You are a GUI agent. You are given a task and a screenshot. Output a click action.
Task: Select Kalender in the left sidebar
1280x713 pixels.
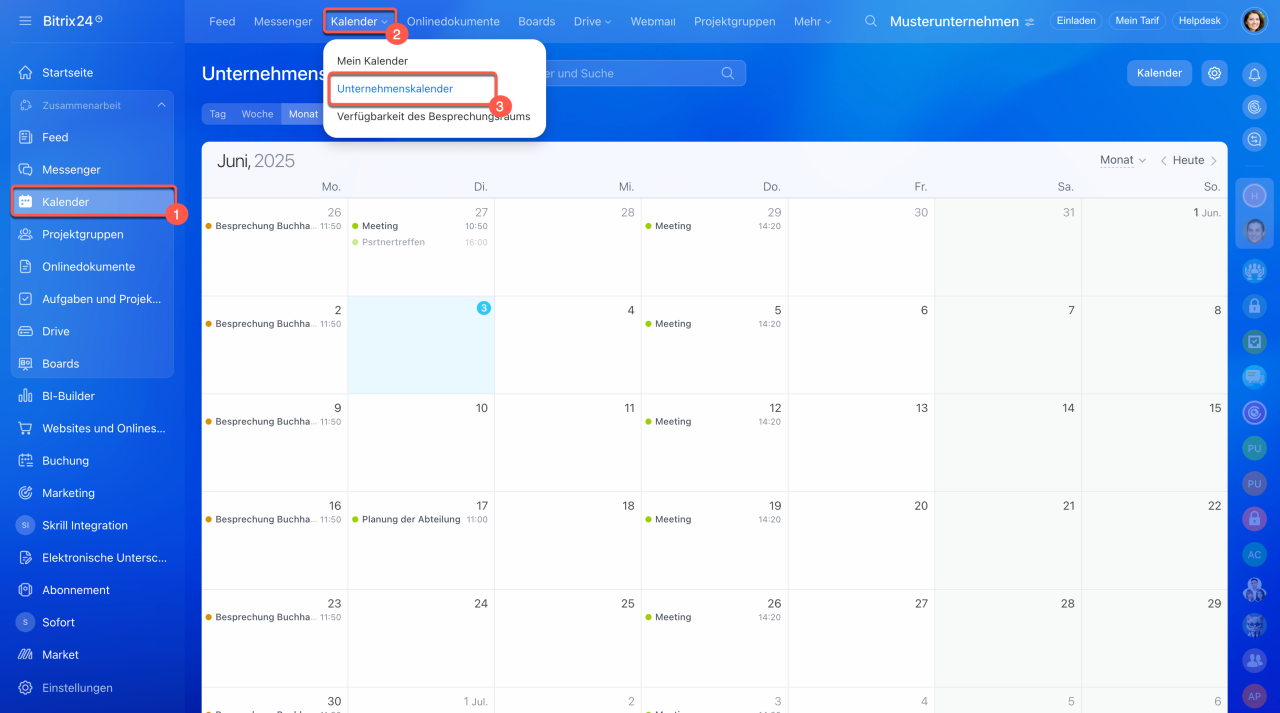[92, 202]
